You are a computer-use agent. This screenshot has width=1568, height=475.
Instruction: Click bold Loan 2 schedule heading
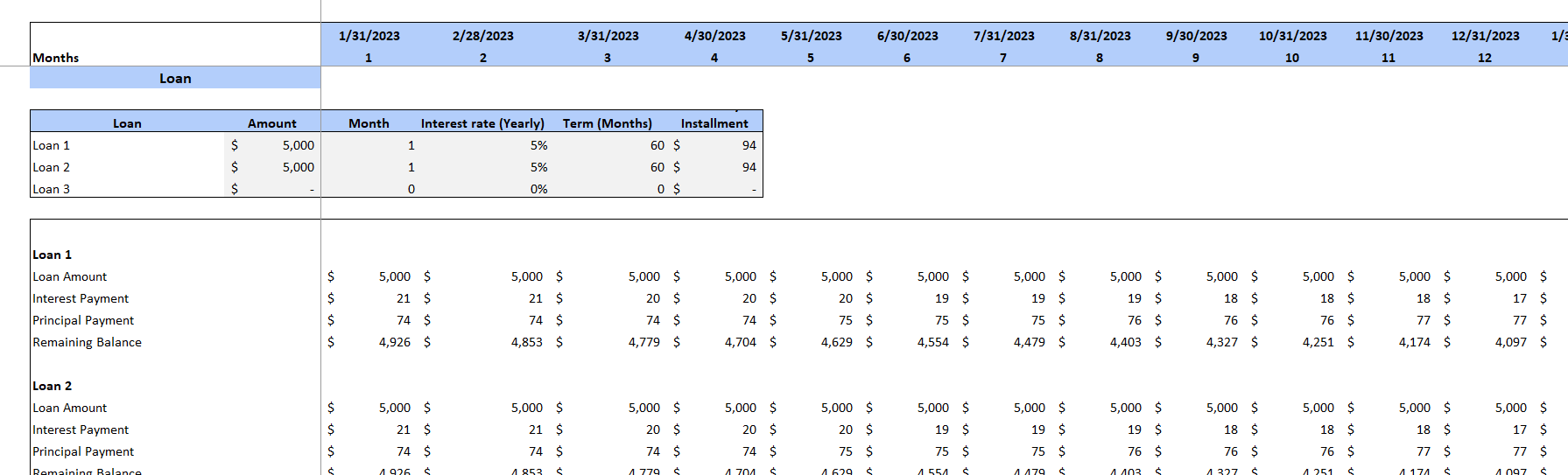point(53,386)
